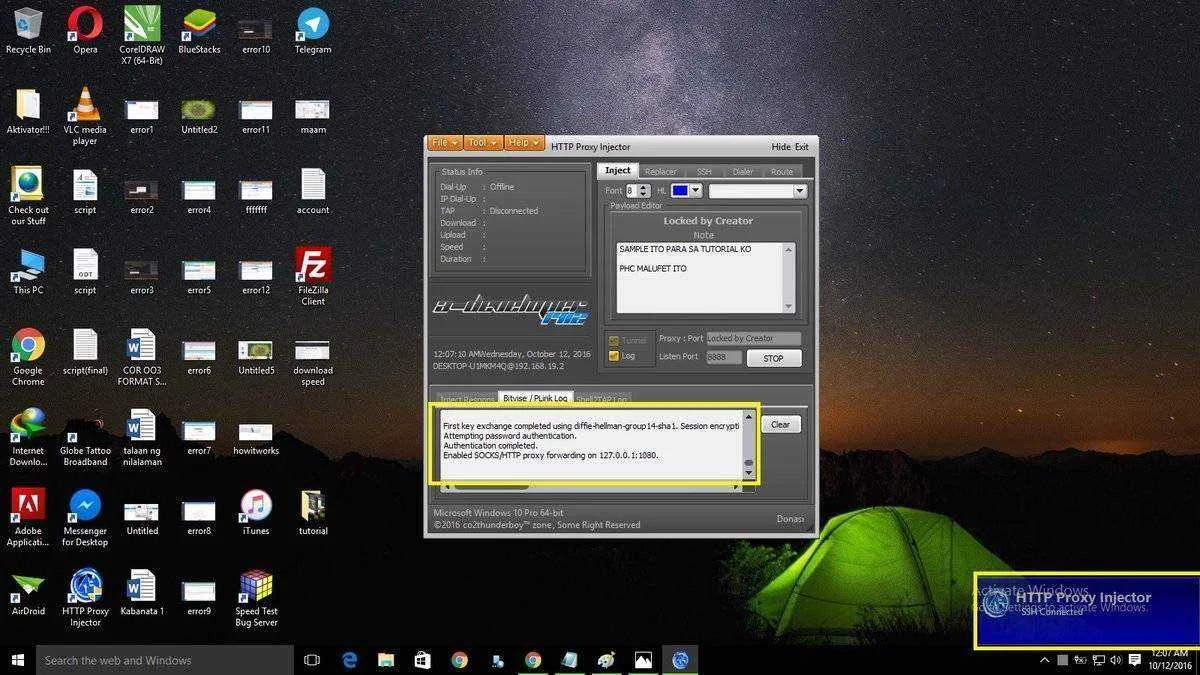The height and width of the screenshot is (675, 1200).
Task: Select the AirDroid desktop icon
Action: [28, 592]
